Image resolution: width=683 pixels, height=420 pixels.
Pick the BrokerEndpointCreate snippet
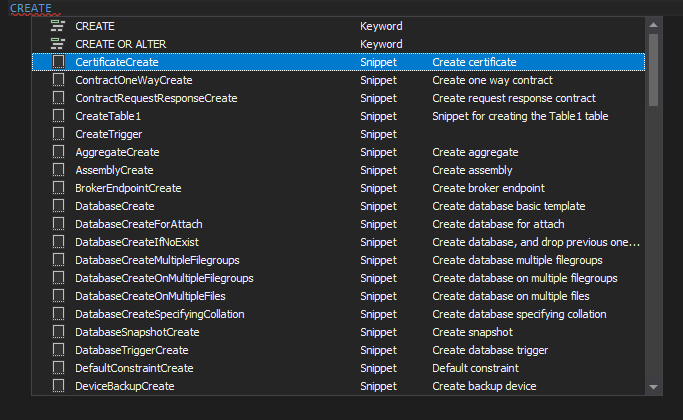128,188
